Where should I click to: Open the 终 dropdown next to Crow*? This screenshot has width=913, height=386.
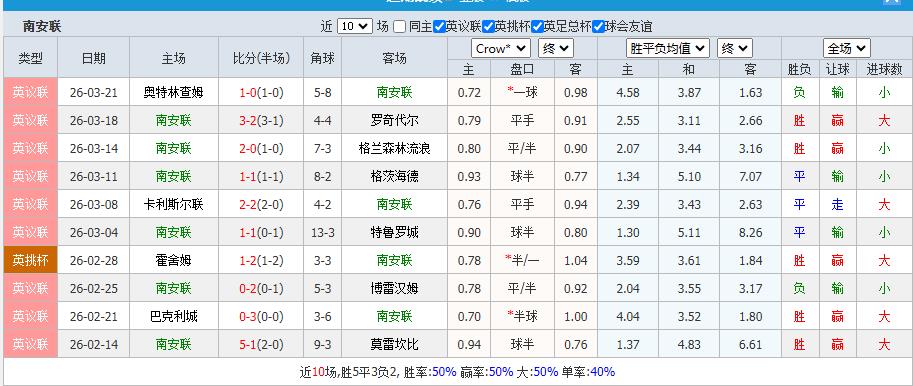(x=555, y=48)
